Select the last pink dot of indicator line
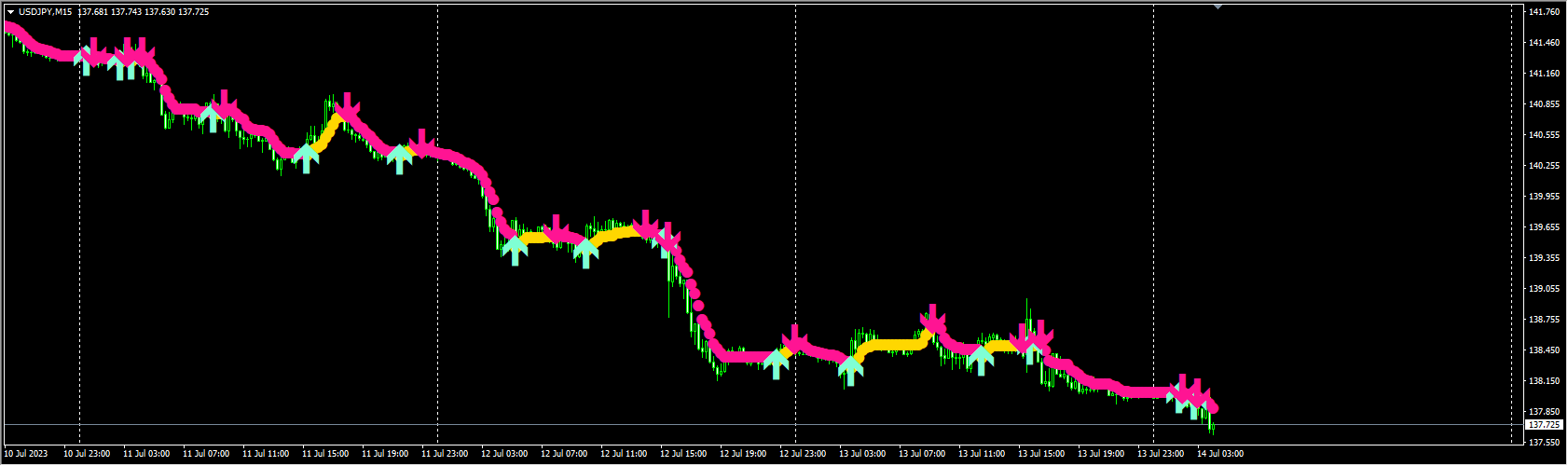 (1213, 408)
